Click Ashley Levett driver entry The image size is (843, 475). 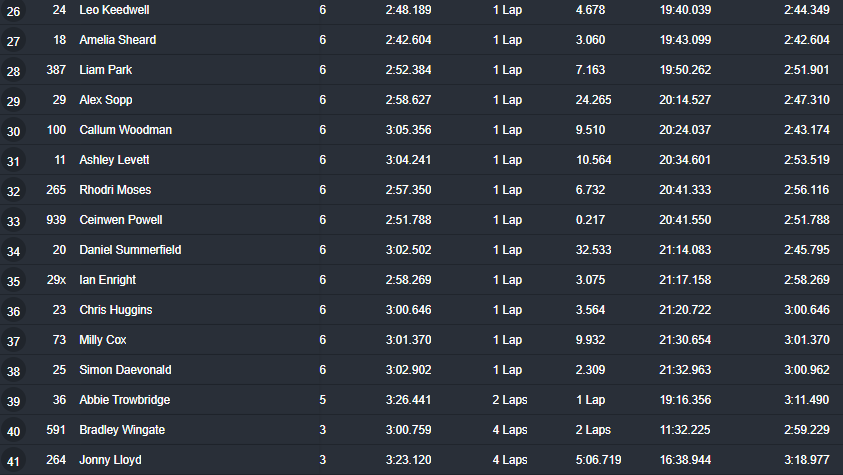[x=114, y=160]
